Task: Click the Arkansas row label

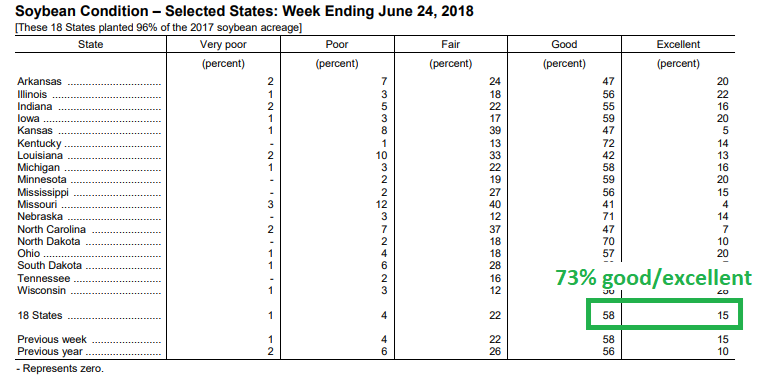Action: 40,82
